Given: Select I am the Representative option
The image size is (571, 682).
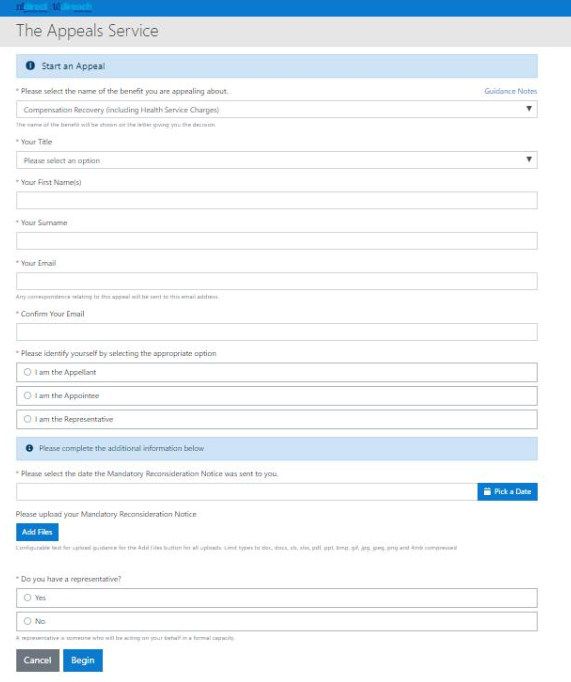Looking at the screenshot, I should 277,419.
